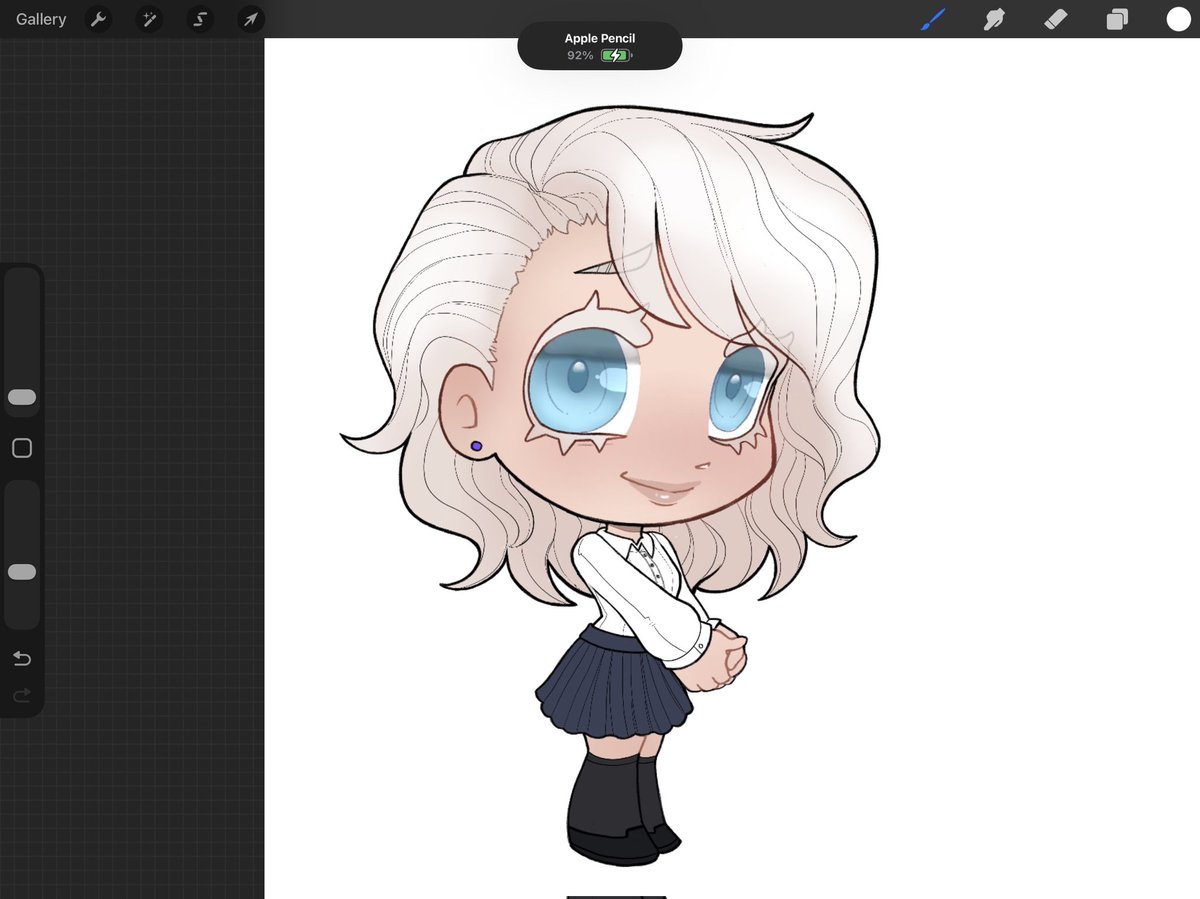Undo the last stroke with the sidebar arrow
The width and height of the screenshot is (1200, 899).
coord(21,658)
